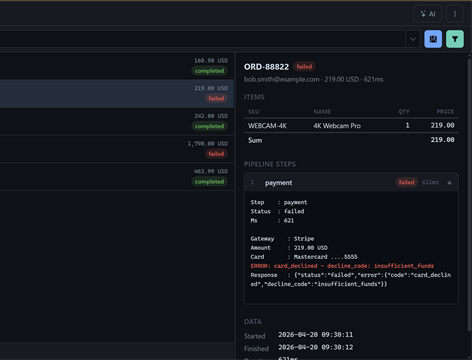The height and width of the screenshot is (360, 472).
Task: Open the three-dot more options menu
Action: point(455,14)
